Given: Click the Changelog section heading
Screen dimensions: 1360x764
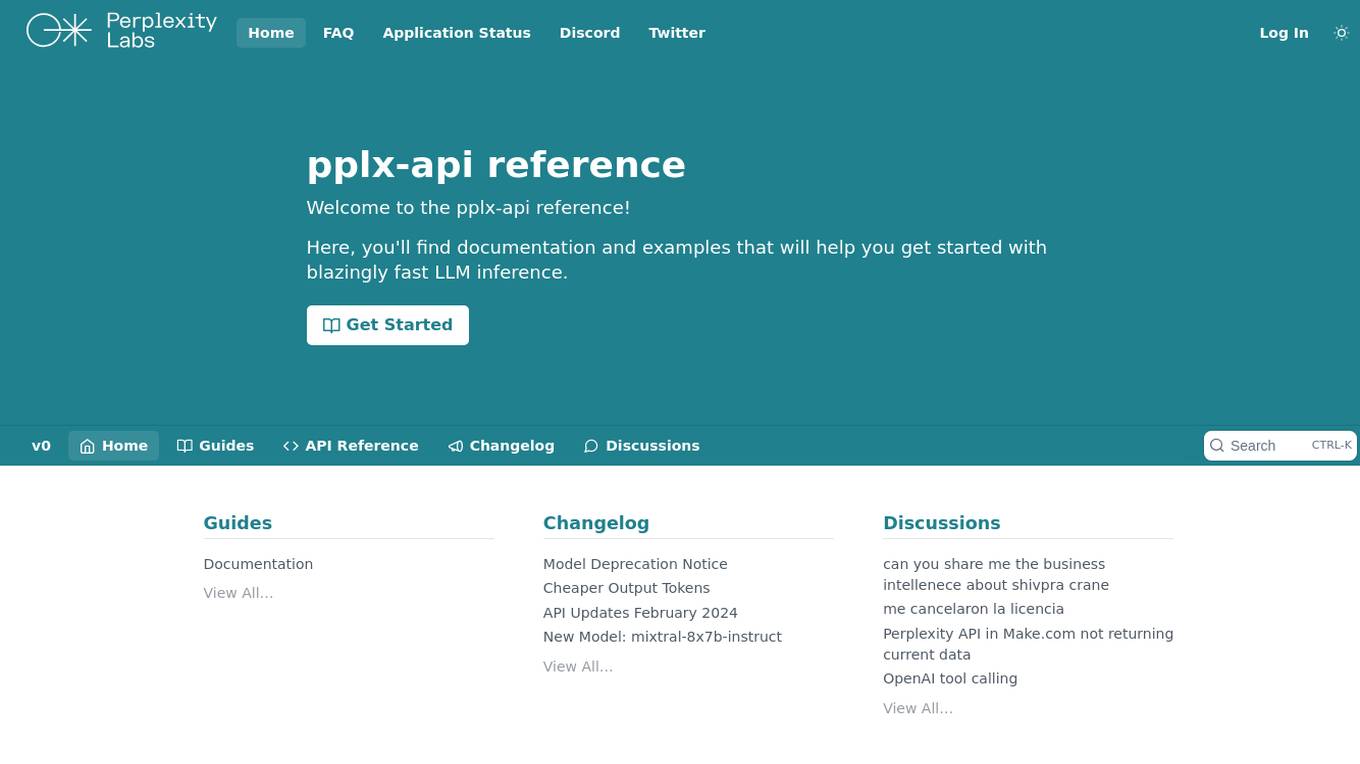Looking at the screenshot, I should click(596, 523).
